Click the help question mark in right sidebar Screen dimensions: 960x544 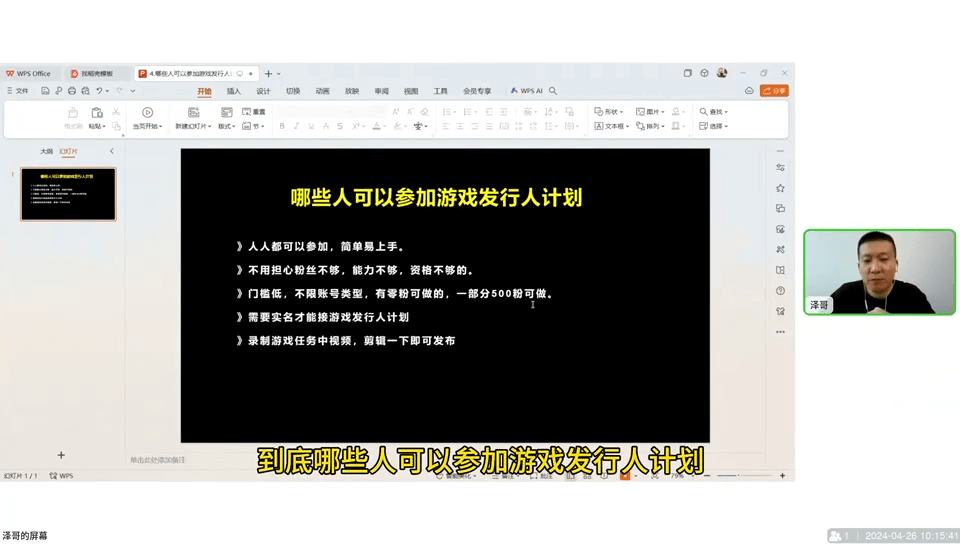click(780, 291)
